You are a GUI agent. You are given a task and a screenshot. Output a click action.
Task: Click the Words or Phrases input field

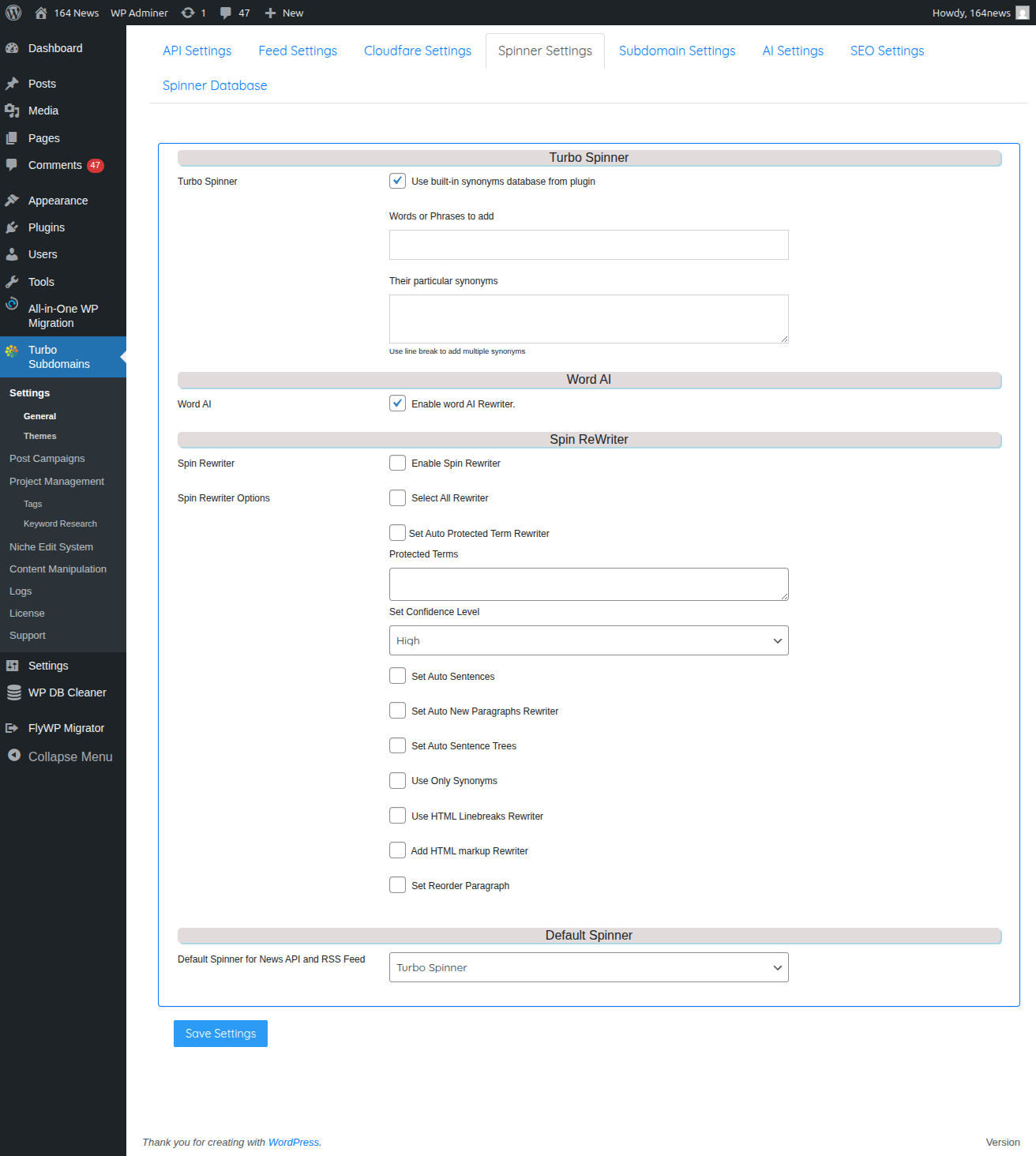coord(588,245)
